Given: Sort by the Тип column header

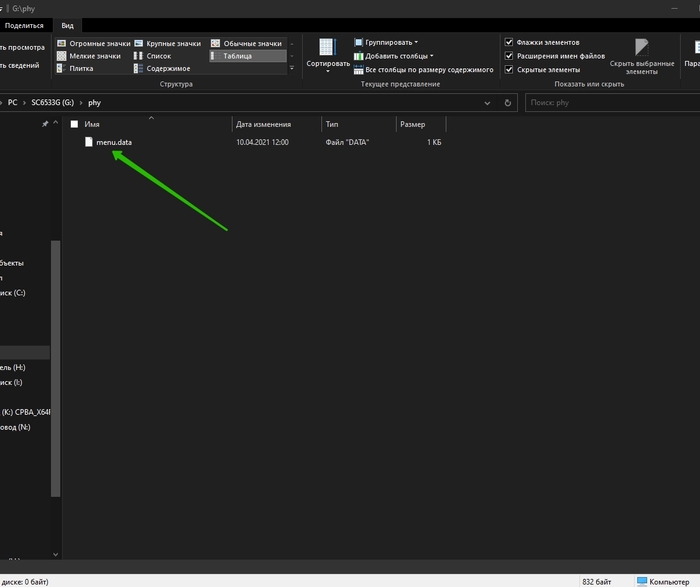Looking at the screenshot, I should pos(332,124).
